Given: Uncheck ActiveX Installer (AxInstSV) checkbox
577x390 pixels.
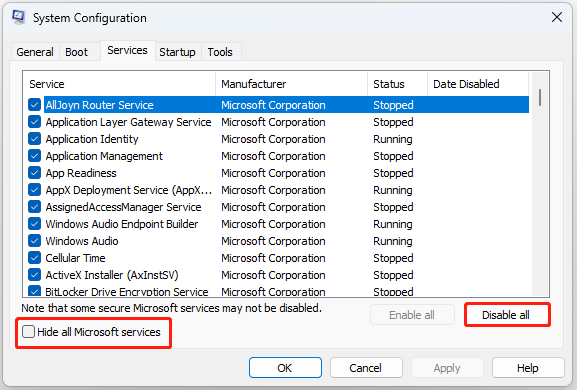Looking at the screenshot, I should (34, 274).
